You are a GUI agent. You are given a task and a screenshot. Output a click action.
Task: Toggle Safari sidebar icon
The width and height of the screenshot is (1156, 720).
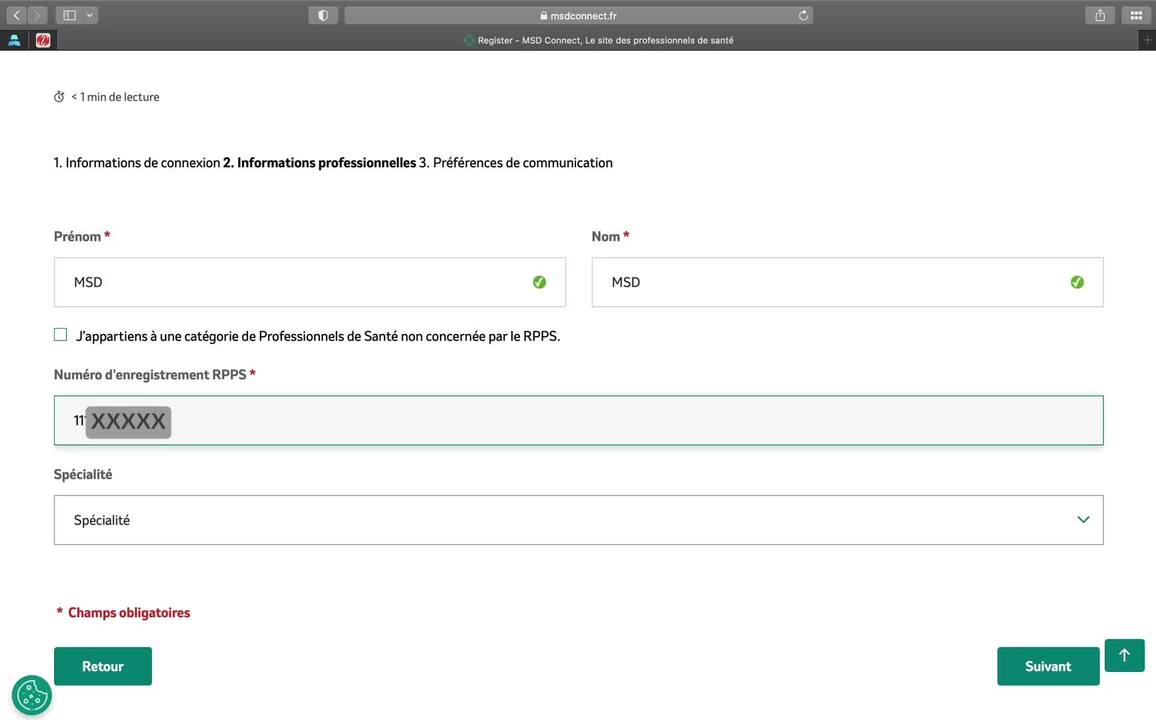(69, 15)
